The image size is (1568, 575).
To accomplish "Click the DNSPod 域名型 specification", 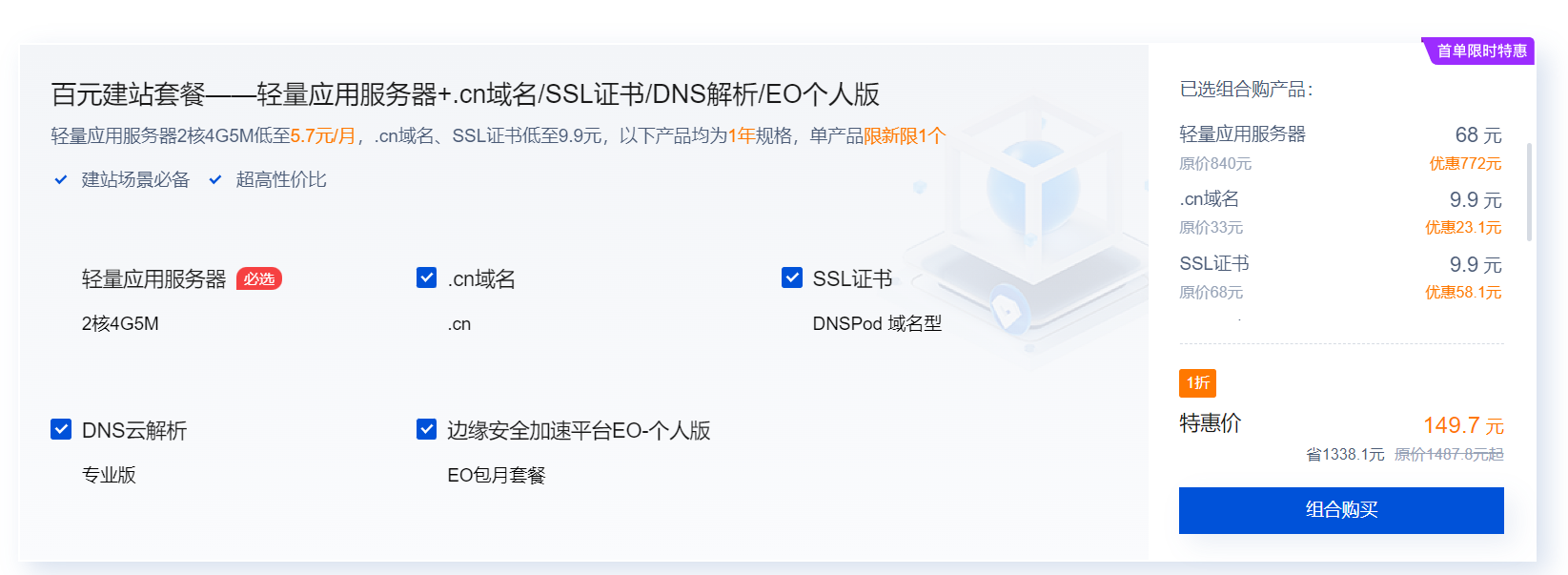I will point(877,323).
